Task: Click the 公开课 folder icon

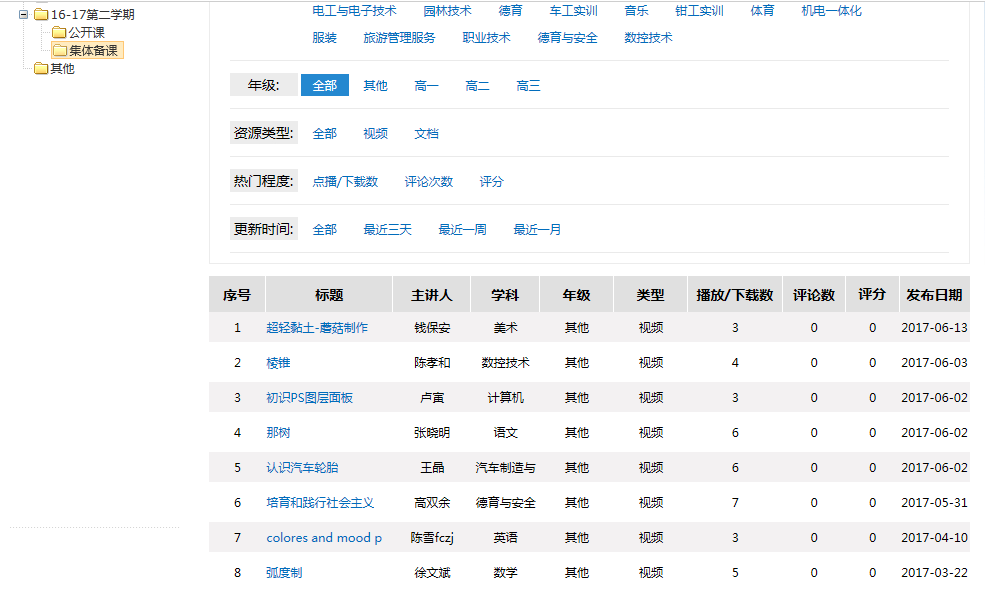Action: tap(59, 33)
